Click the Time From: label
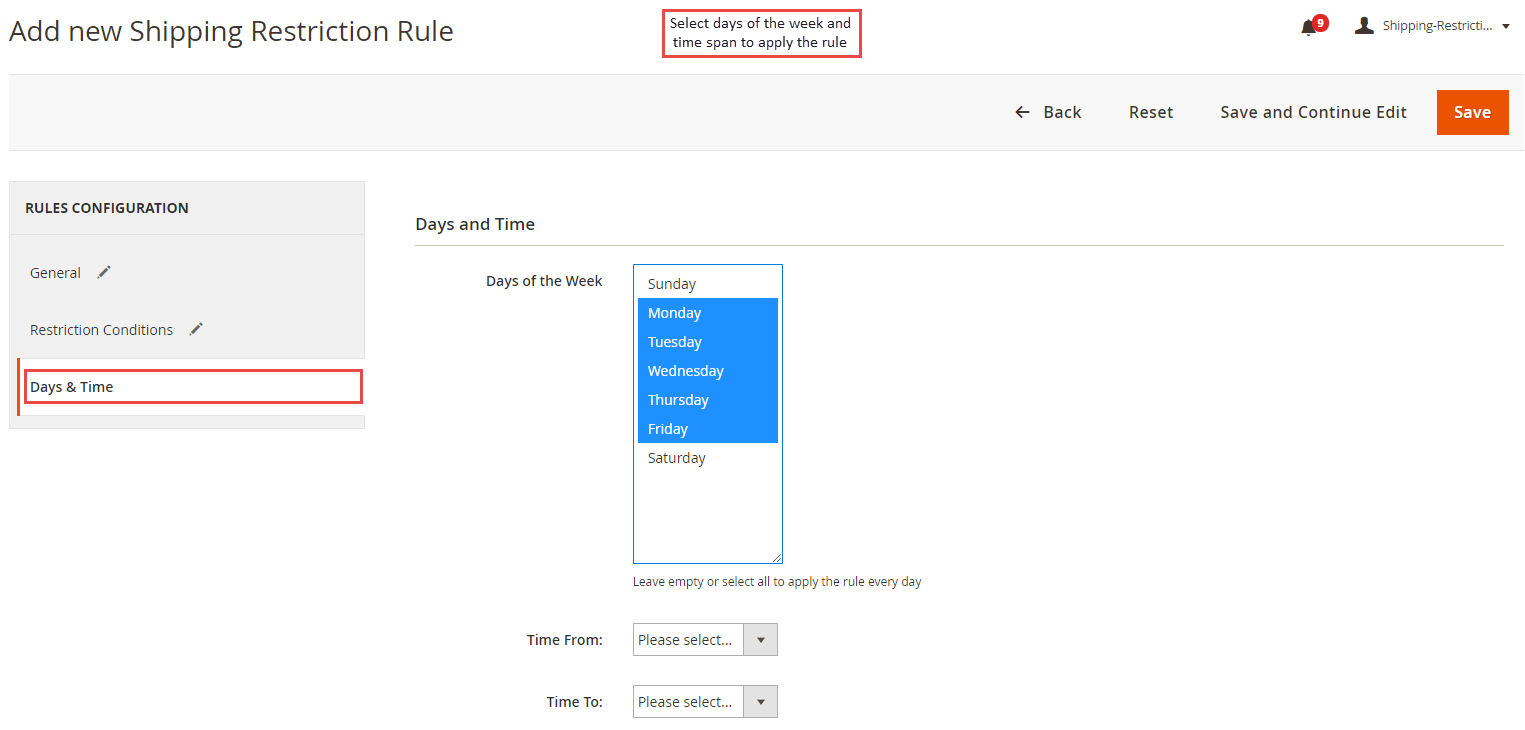This screenshot has height=730, width=1525. coord(565,640)
